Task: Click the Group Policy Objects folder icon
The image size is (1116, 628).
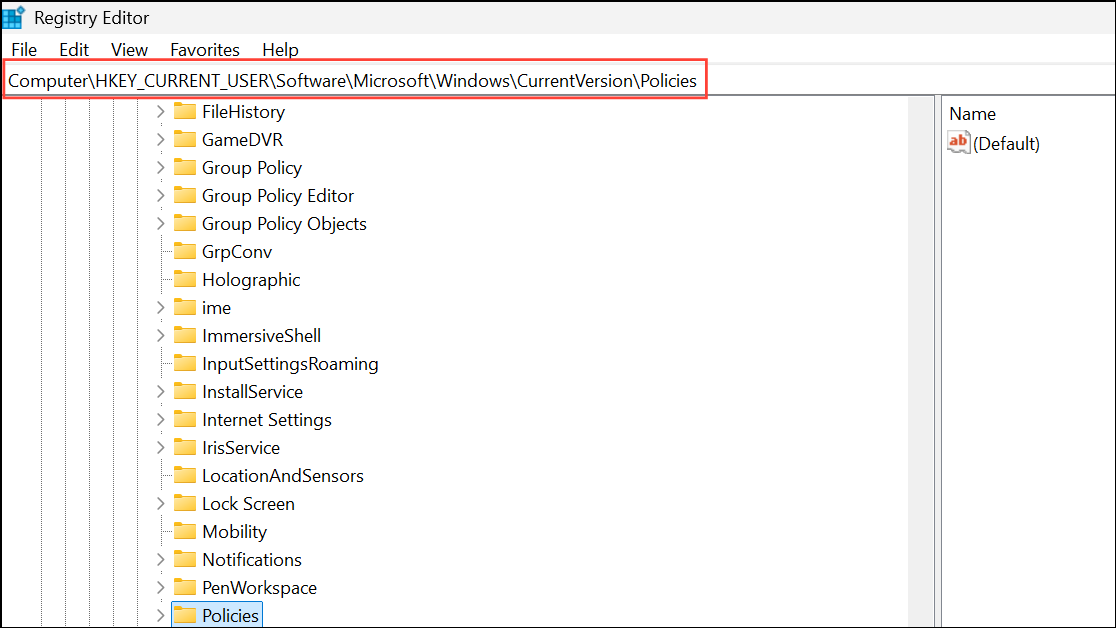Action: click(185, 223)
